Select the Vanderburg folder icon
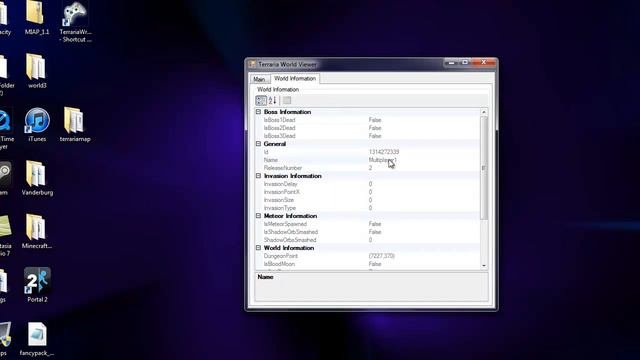Image resolution: width=640 pixels, height=360 pixels. pyautogui.click(x=37, y=178)
